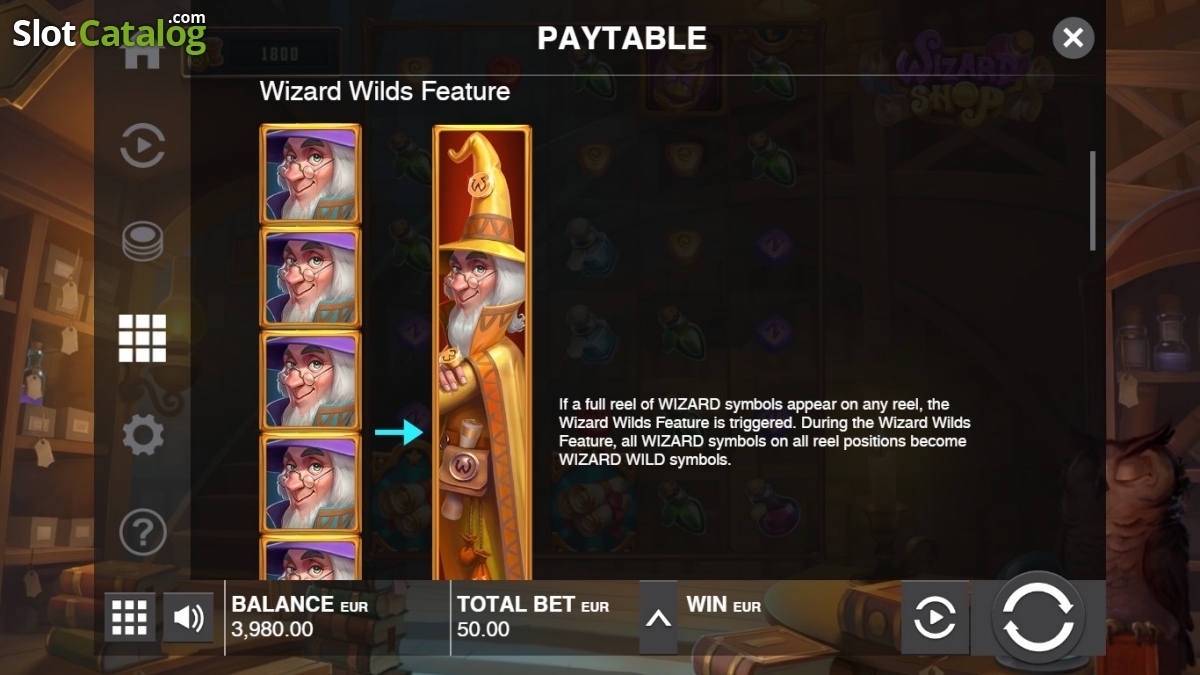Screen dimensions: 1200x675
Task: Click the golden Wizard Wild symbol
Action: click(482, 352)
